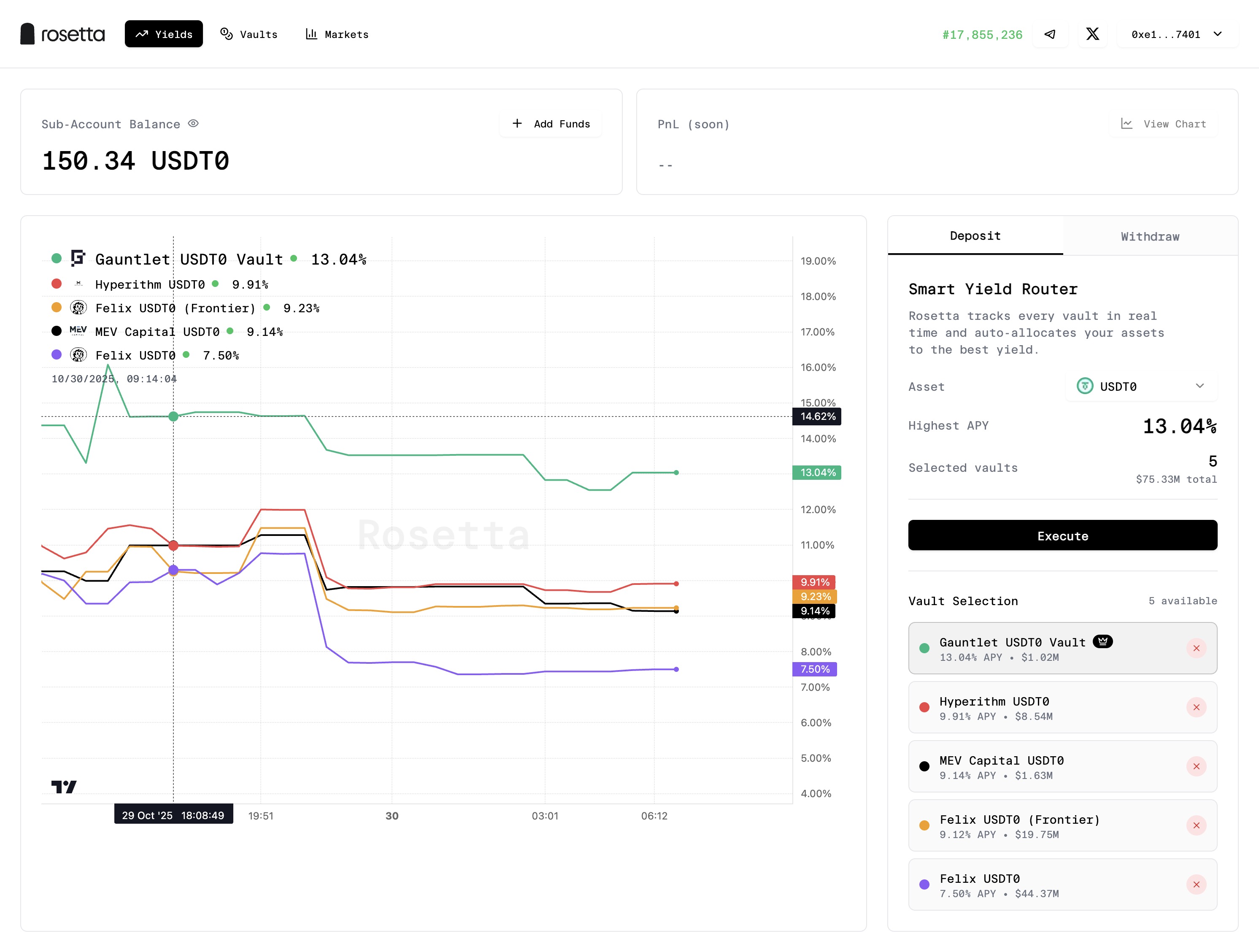The width and height of the screenshot is (1259, 952).
Task: Click the Rosetta logo
Action: pyautogui.click(x=62, y=34)
